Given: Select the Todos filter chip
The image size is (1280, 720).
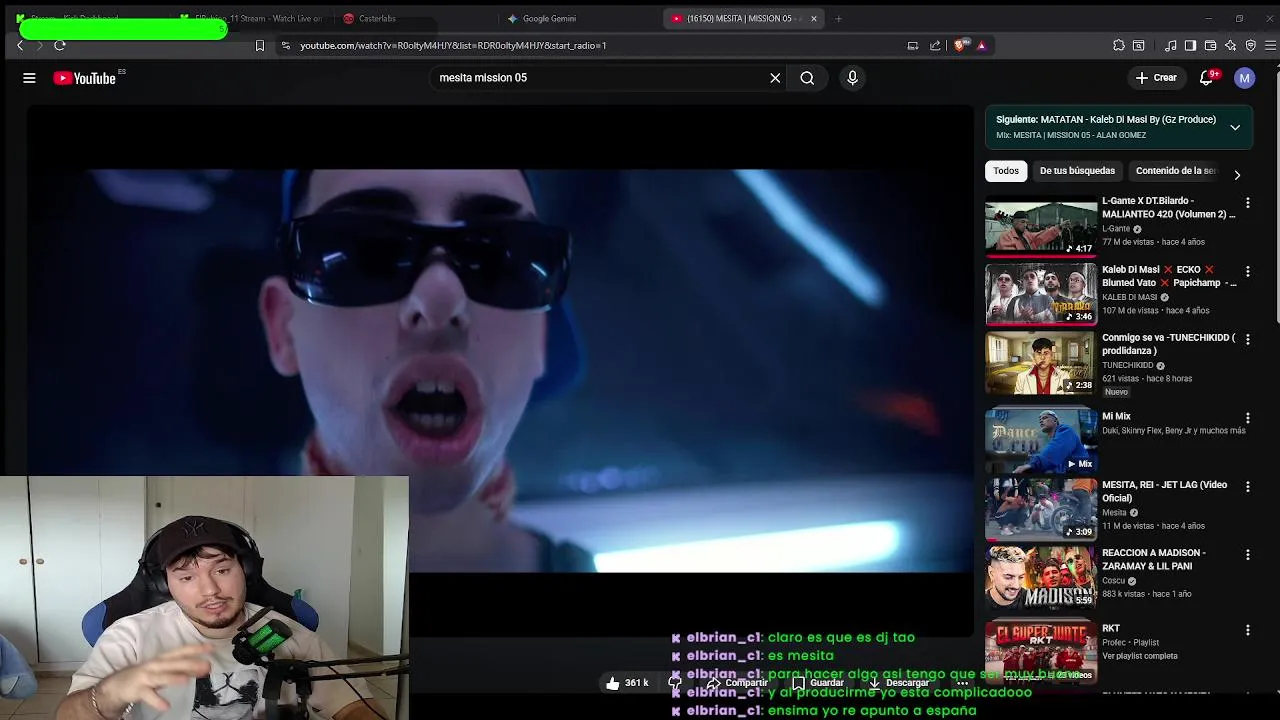Looking at the screenshot, I should click(1006, 171).
